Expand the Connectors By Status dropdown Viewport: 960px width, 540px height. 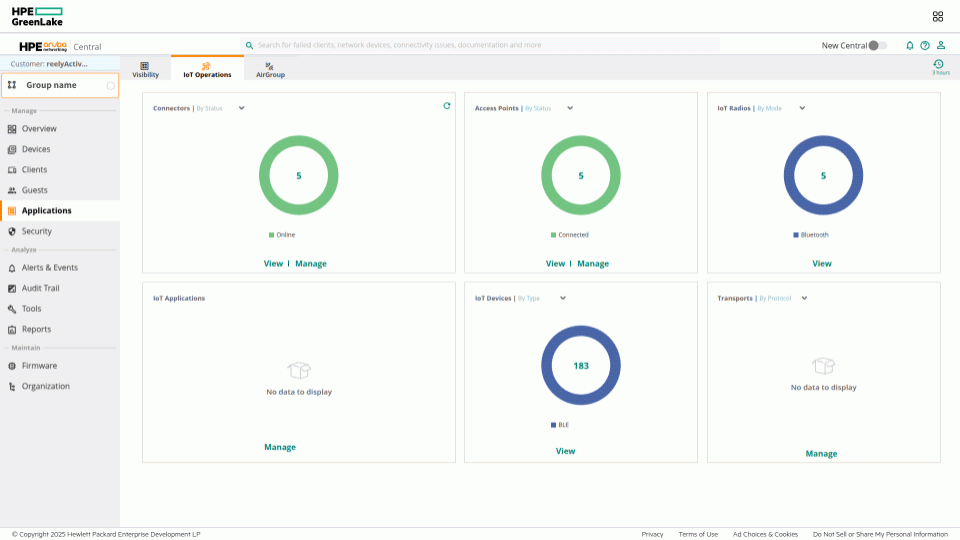(241, 108)
